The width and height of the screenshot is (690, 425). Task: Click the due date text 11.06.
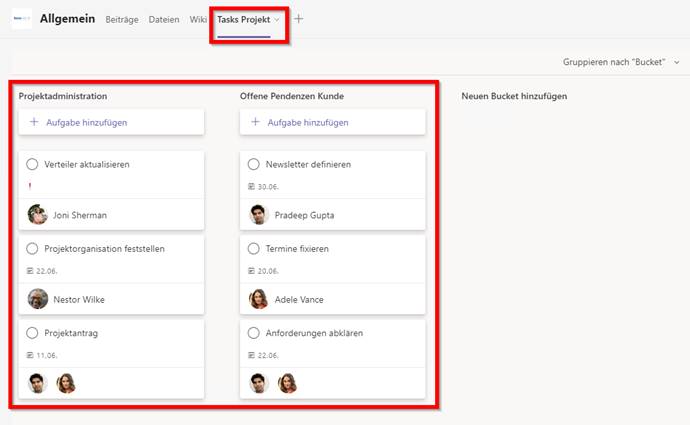47,355
